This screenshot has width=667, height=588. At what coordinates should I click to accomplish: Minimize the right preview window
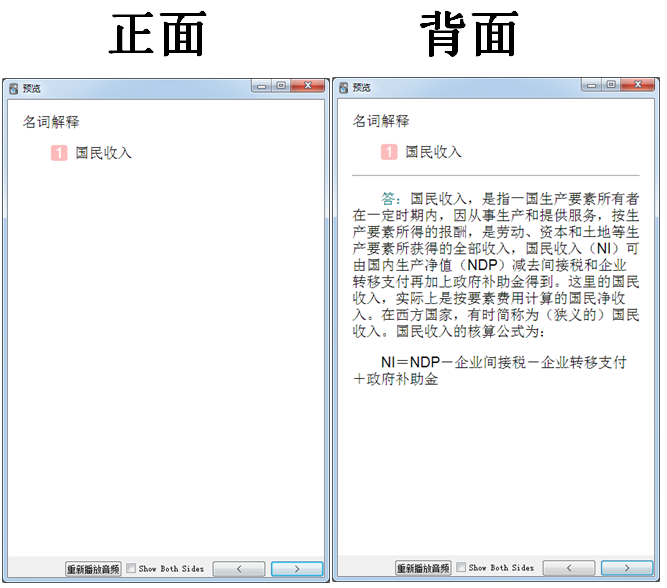(x=591, y=85)
